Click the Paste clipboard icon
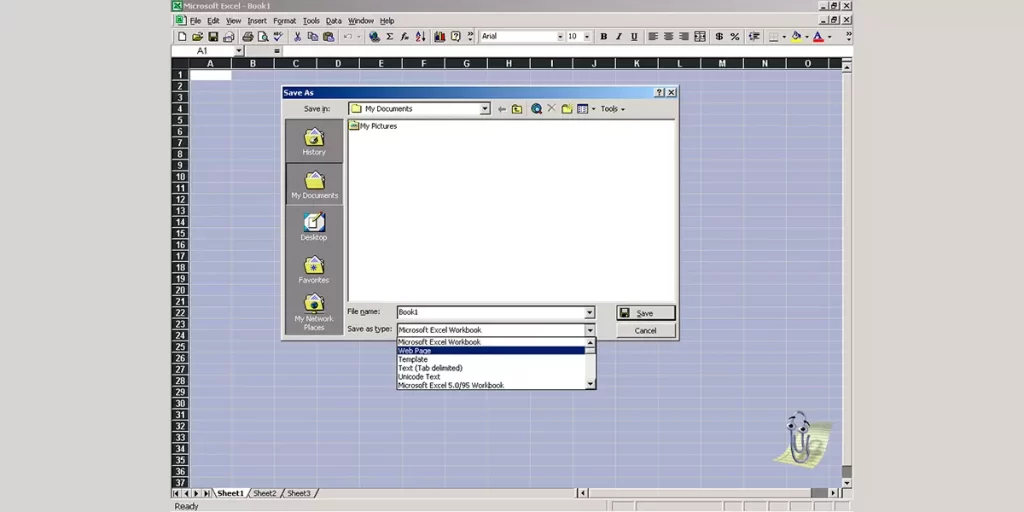This screenshot has width=1024, height=512. (x=328, y=37)
